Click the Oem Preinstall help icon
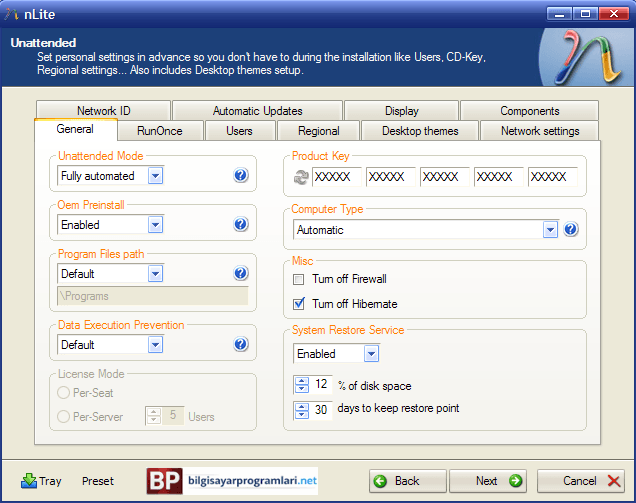 click(241, 224)
